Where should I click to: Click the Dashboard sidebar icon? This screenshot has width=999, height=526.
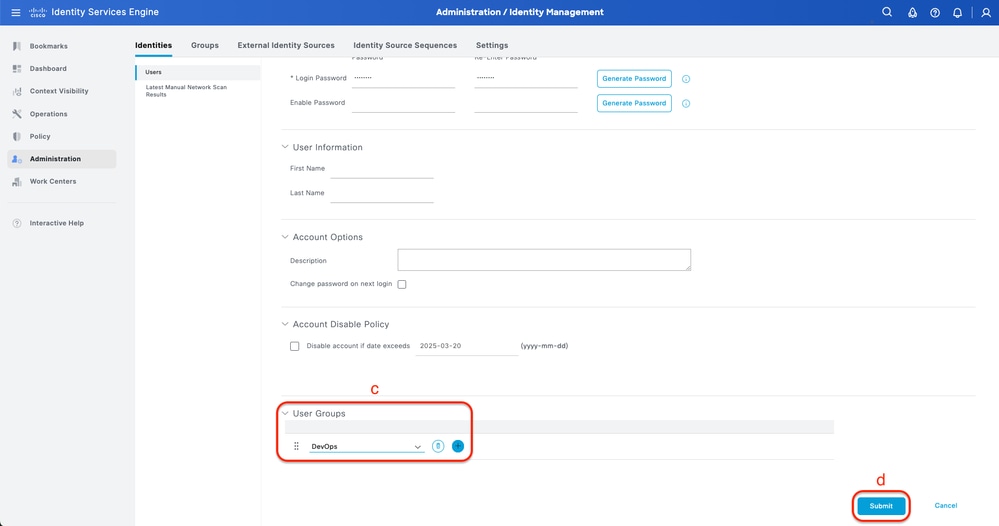(17, 69)
